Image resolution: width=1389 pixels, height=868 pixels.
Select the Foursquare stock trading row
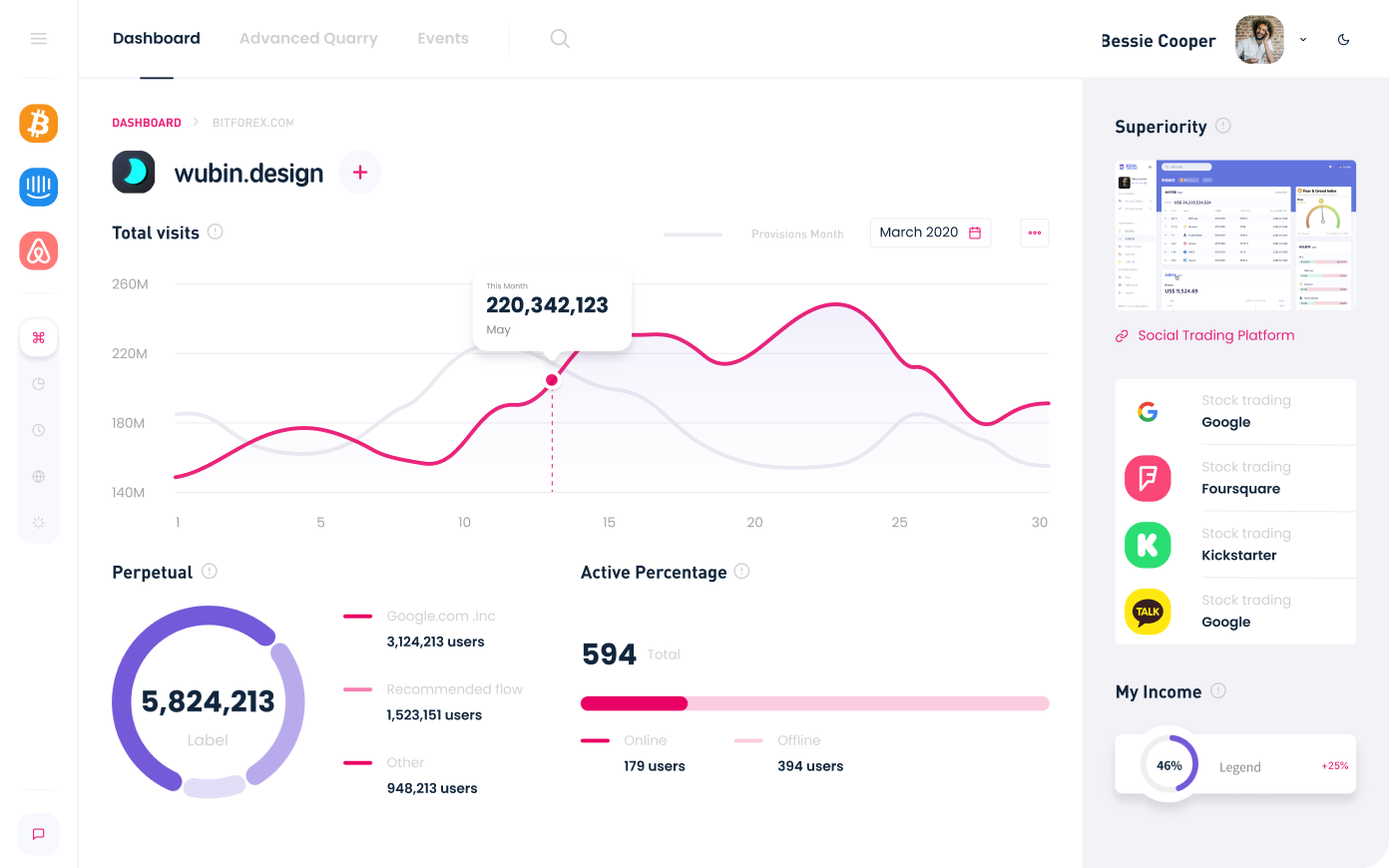[x=1235, y=478]
